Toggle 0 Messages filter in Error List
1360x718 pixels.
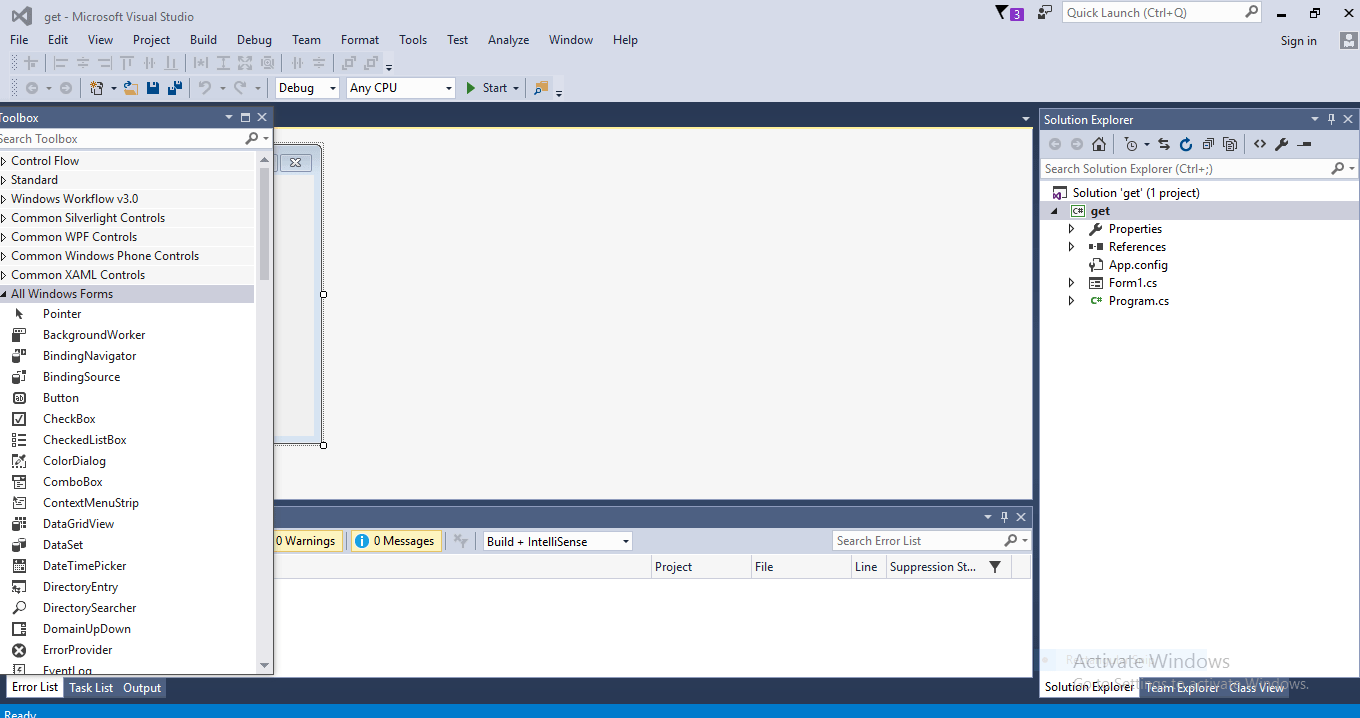[396, 541]
